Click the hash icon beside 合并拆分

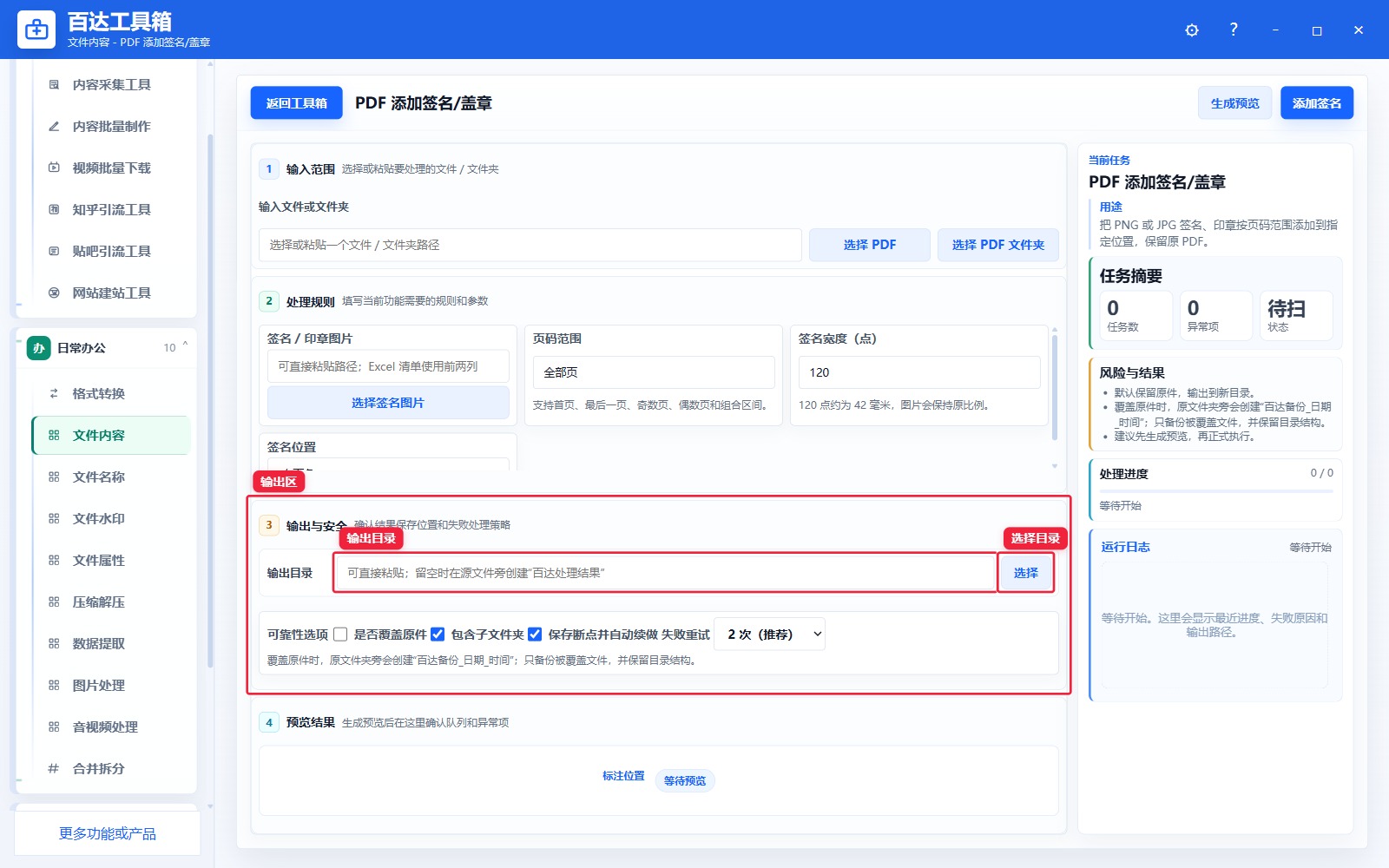tap(54, 768)
